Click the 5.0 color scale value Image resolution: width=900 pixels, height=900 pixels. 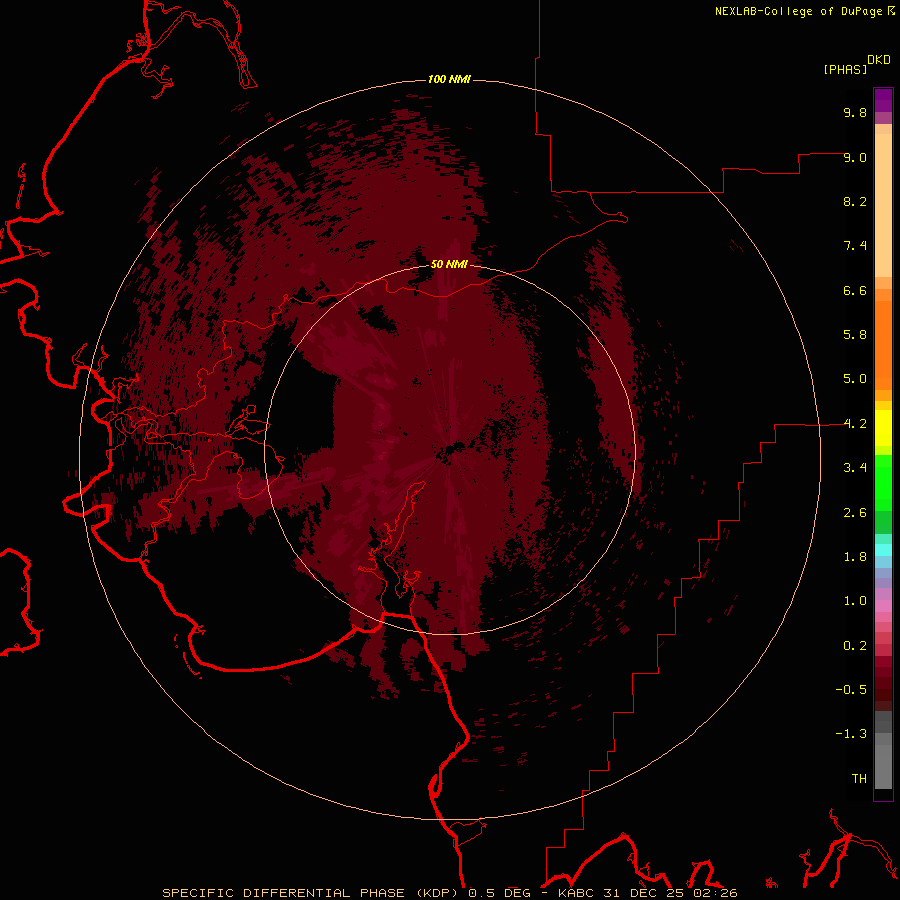[855, 379]
